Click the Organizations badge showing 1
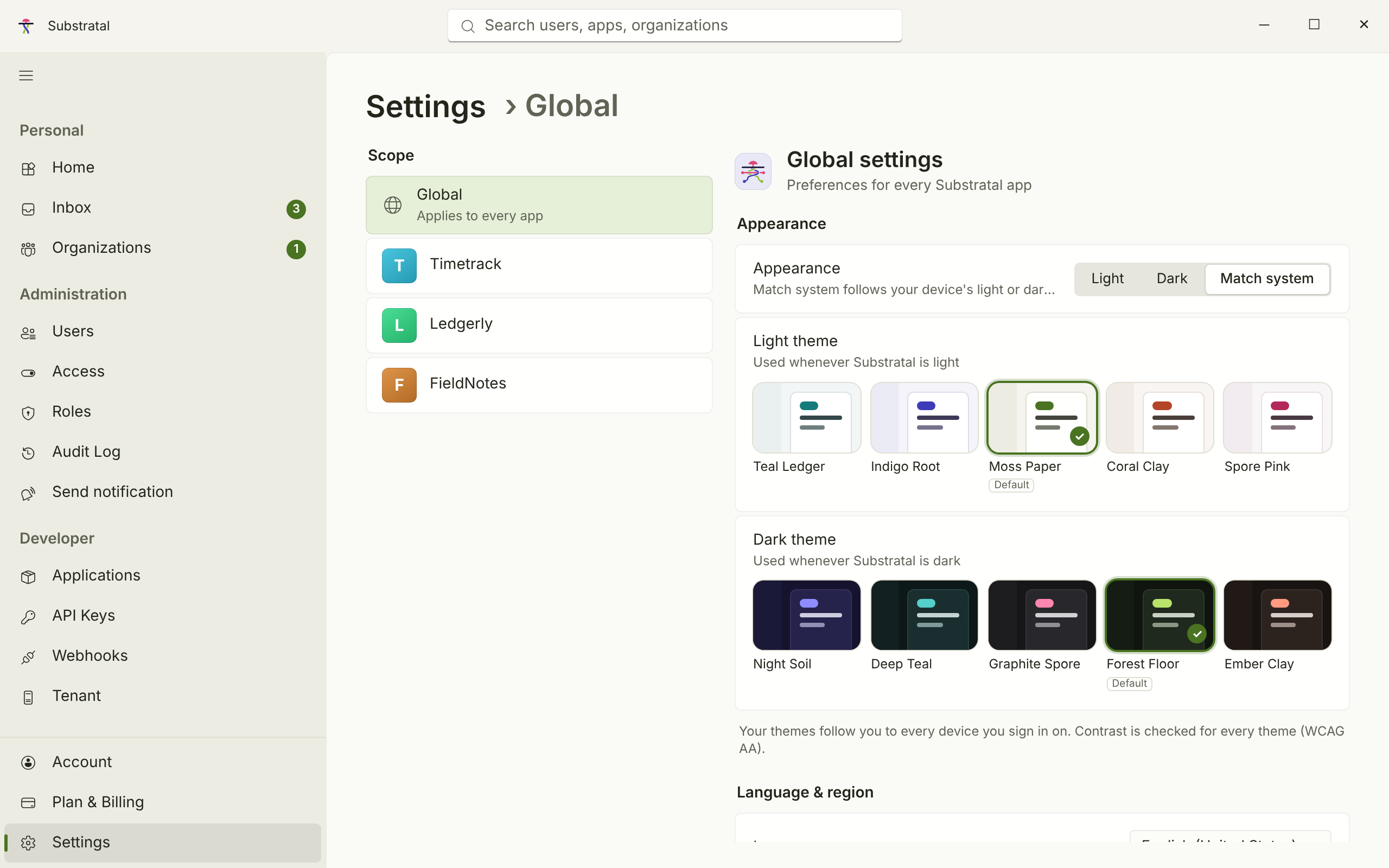The height and width of the screenshot is (868, 1389). pos(296,249)
